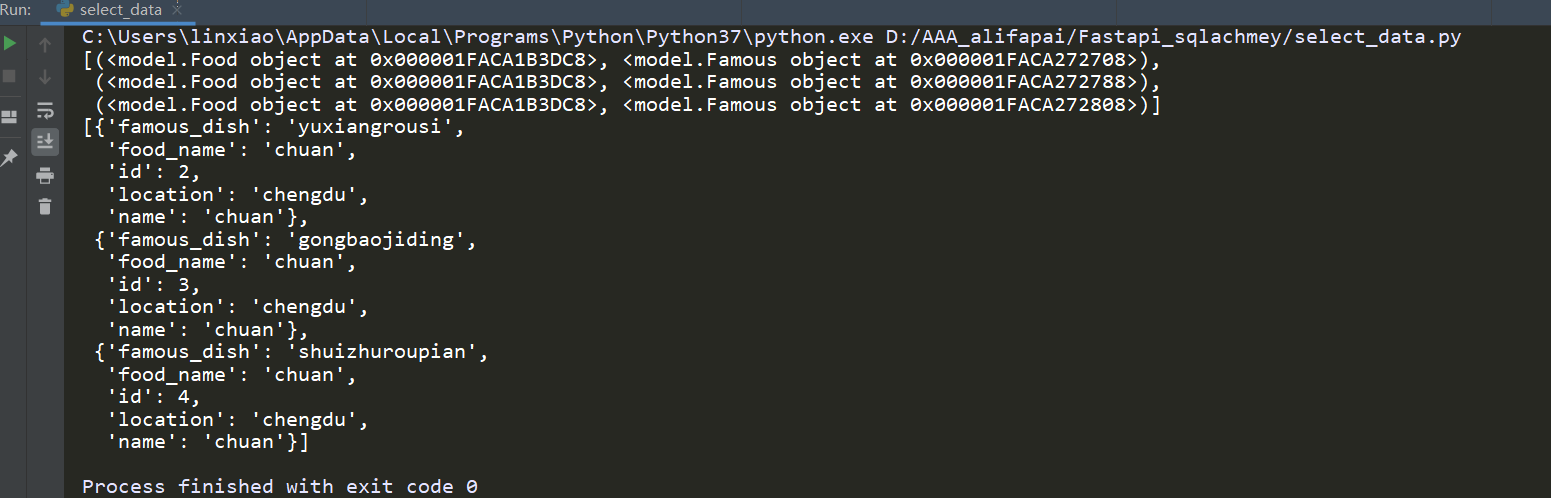Clear all console output with trash icon

45,207
